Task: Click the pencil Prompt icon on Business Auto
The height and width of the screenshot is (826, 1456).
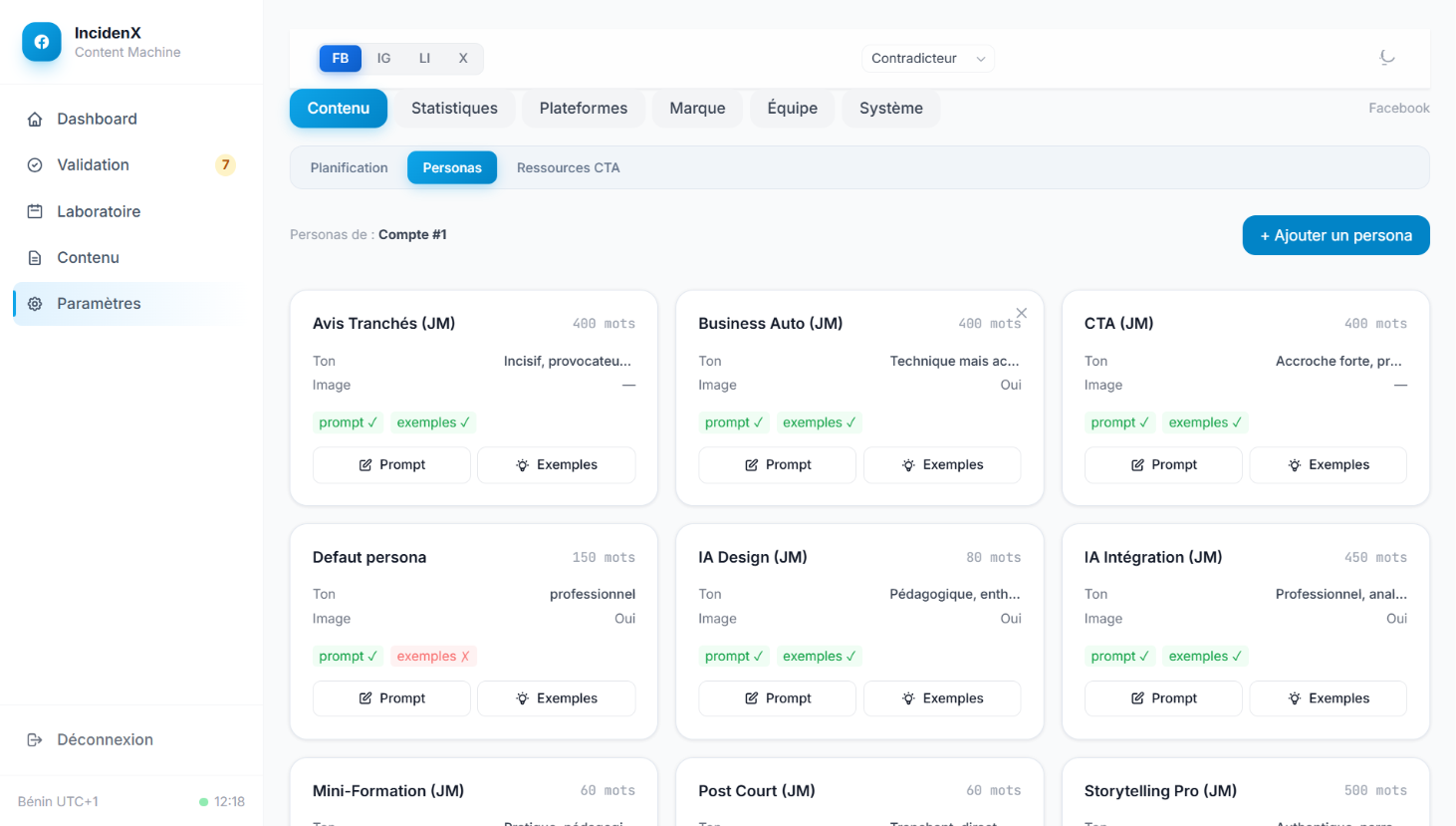Action: (x=752, y=465)
